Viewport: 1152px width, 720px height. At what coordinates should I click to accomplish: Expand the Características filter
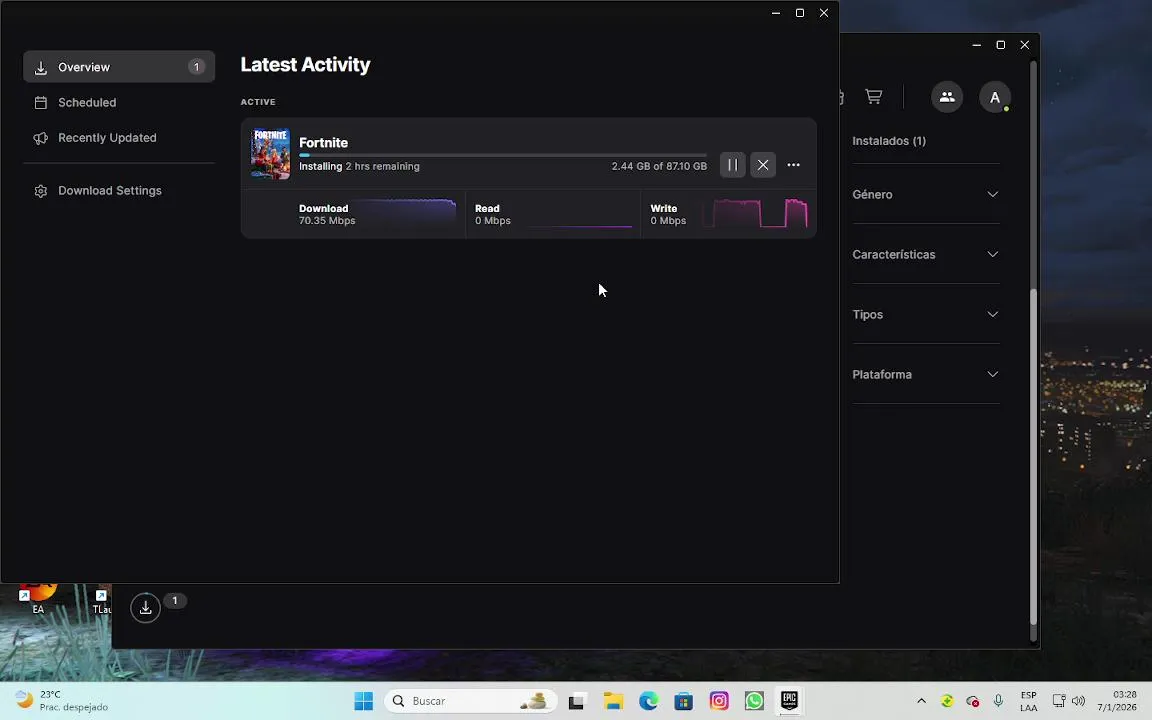pyautogui.click(x=926, y=254)
